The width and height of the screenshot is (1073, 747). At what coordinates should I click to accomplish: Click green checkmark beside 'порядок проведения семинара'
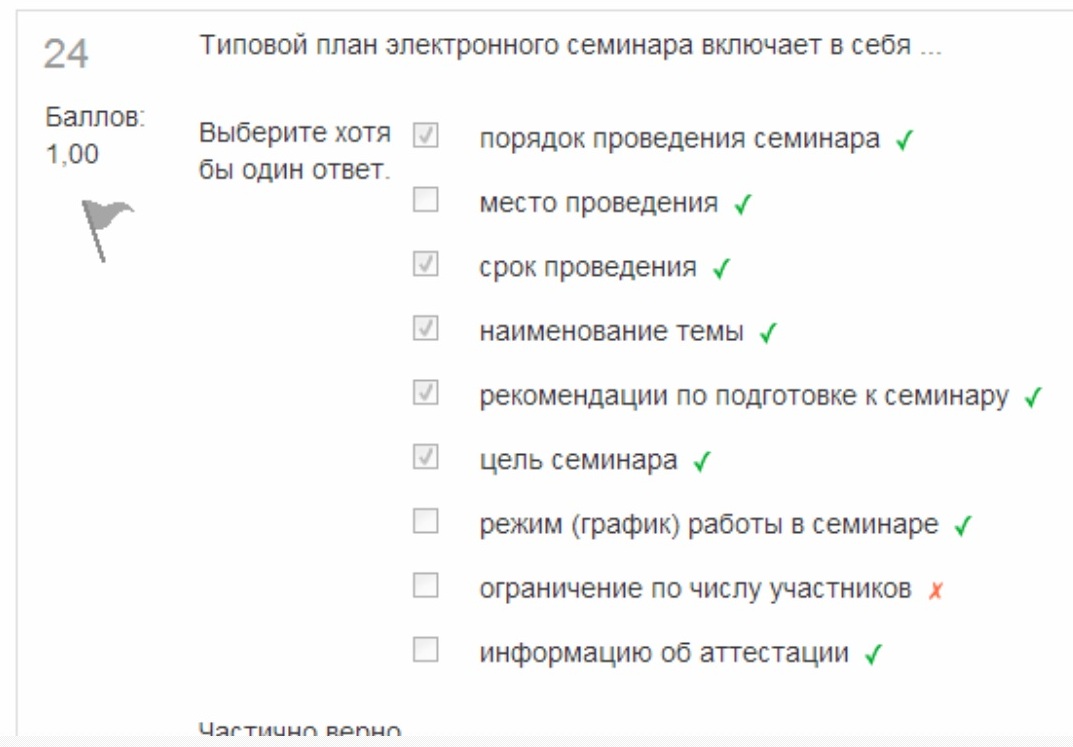(905, 140)
